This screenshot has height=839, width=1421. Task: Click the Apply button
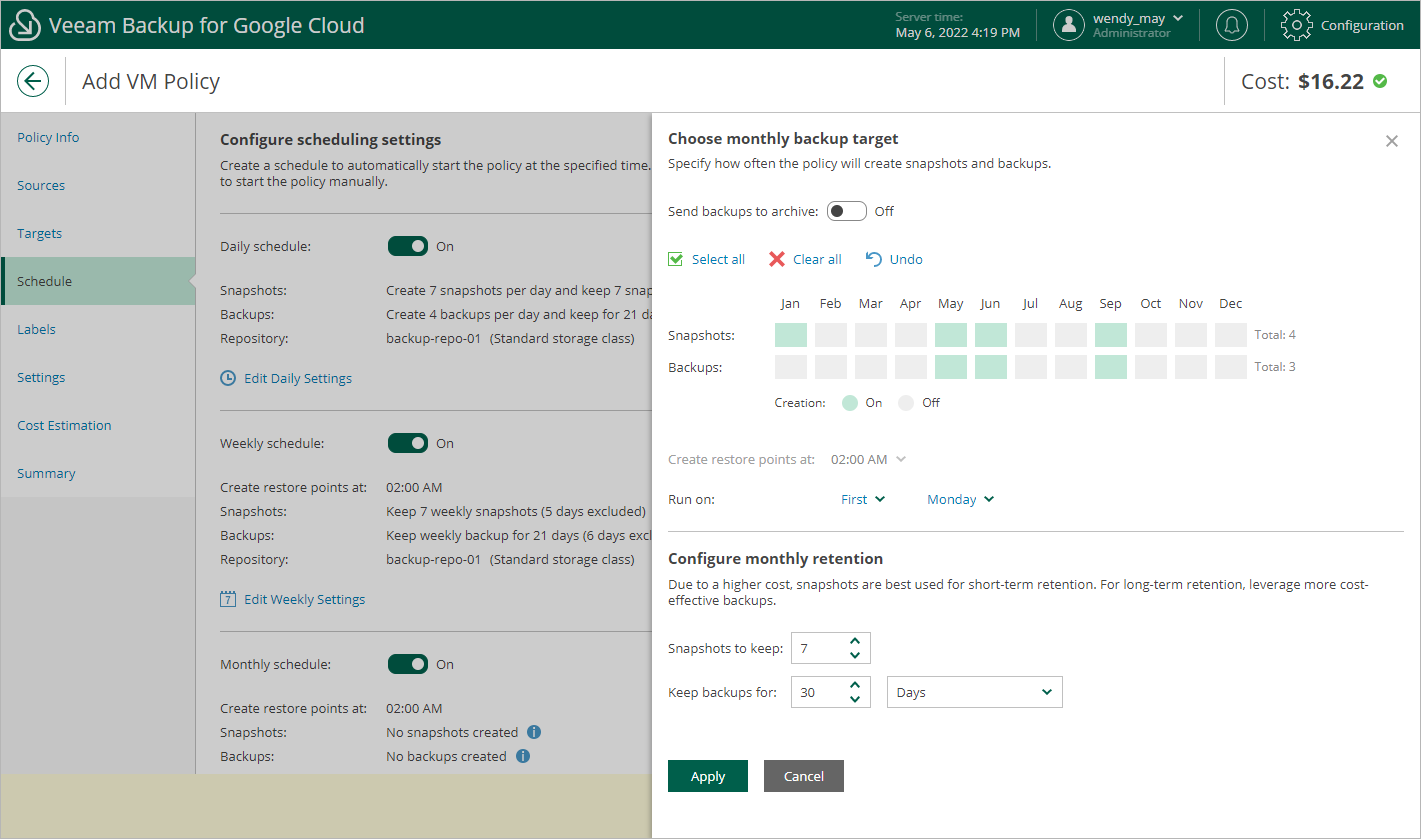[708, 776]
